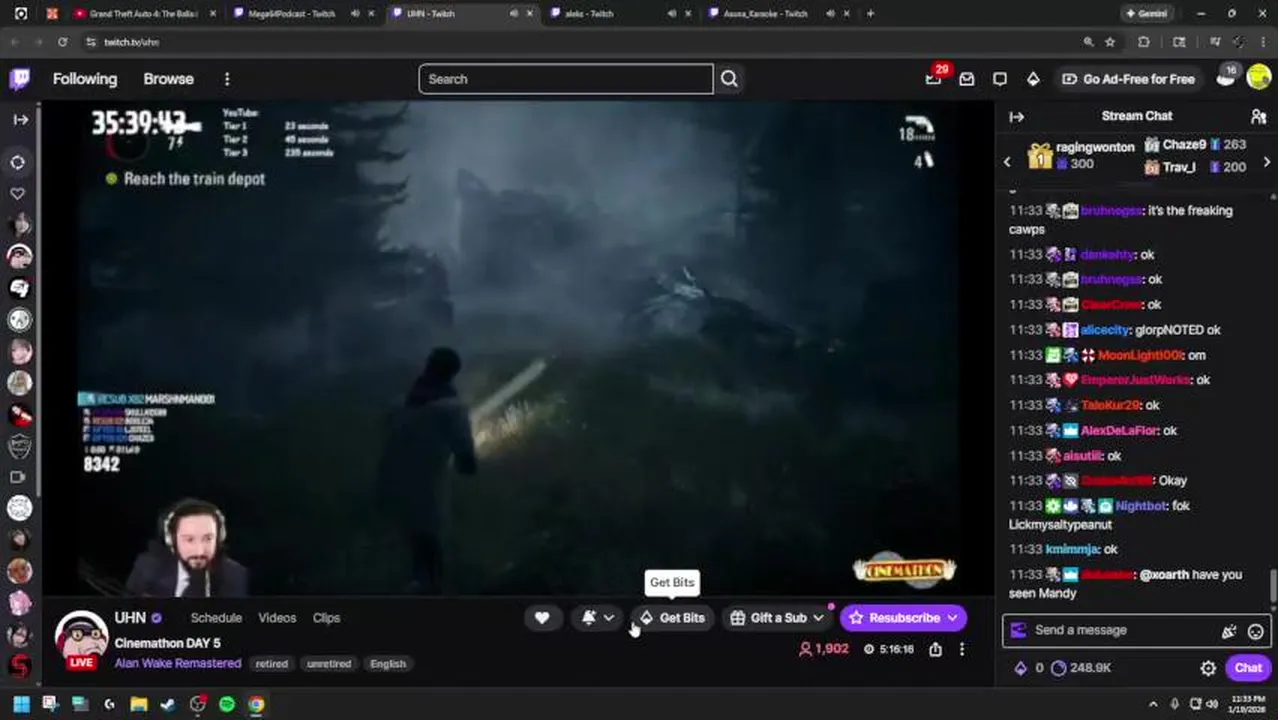Click the Bits balance icon showing 0
Image resolution: width=1278 pixels, height=720 pixels.
pos(1021,668)
